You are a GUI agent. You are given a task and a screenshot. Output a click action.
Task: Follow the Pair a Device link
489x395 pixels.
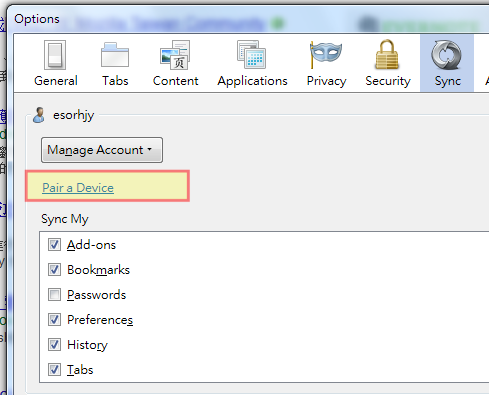78,188
